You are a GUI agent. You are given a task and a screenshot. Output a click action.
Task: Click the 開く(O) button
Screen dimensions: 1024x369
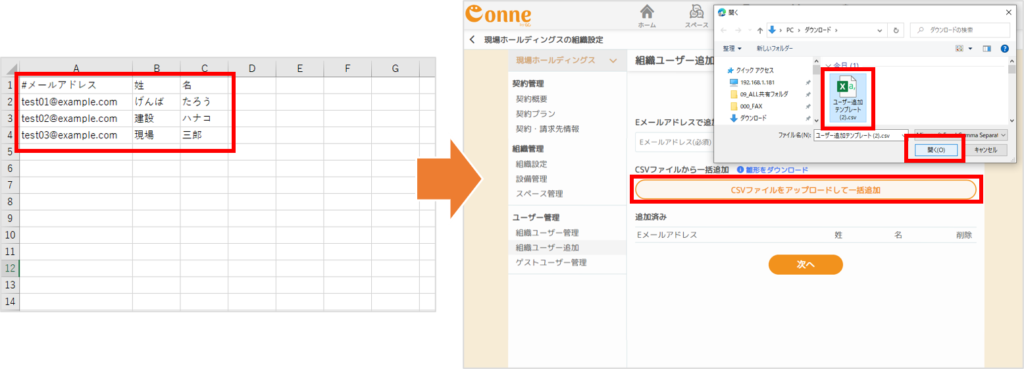935,150
